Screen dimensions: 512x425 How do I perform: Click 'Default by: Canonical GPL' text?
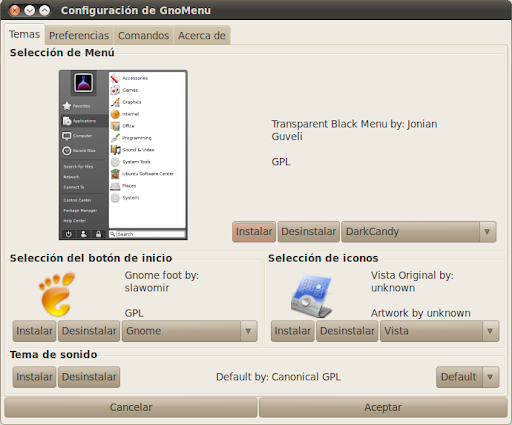278,377
